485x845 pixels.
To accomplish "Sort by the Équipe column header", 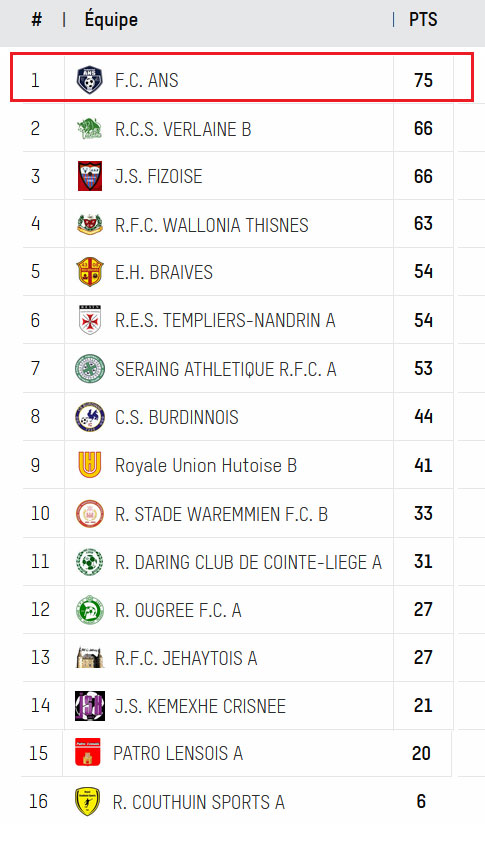I will [111, 19].
